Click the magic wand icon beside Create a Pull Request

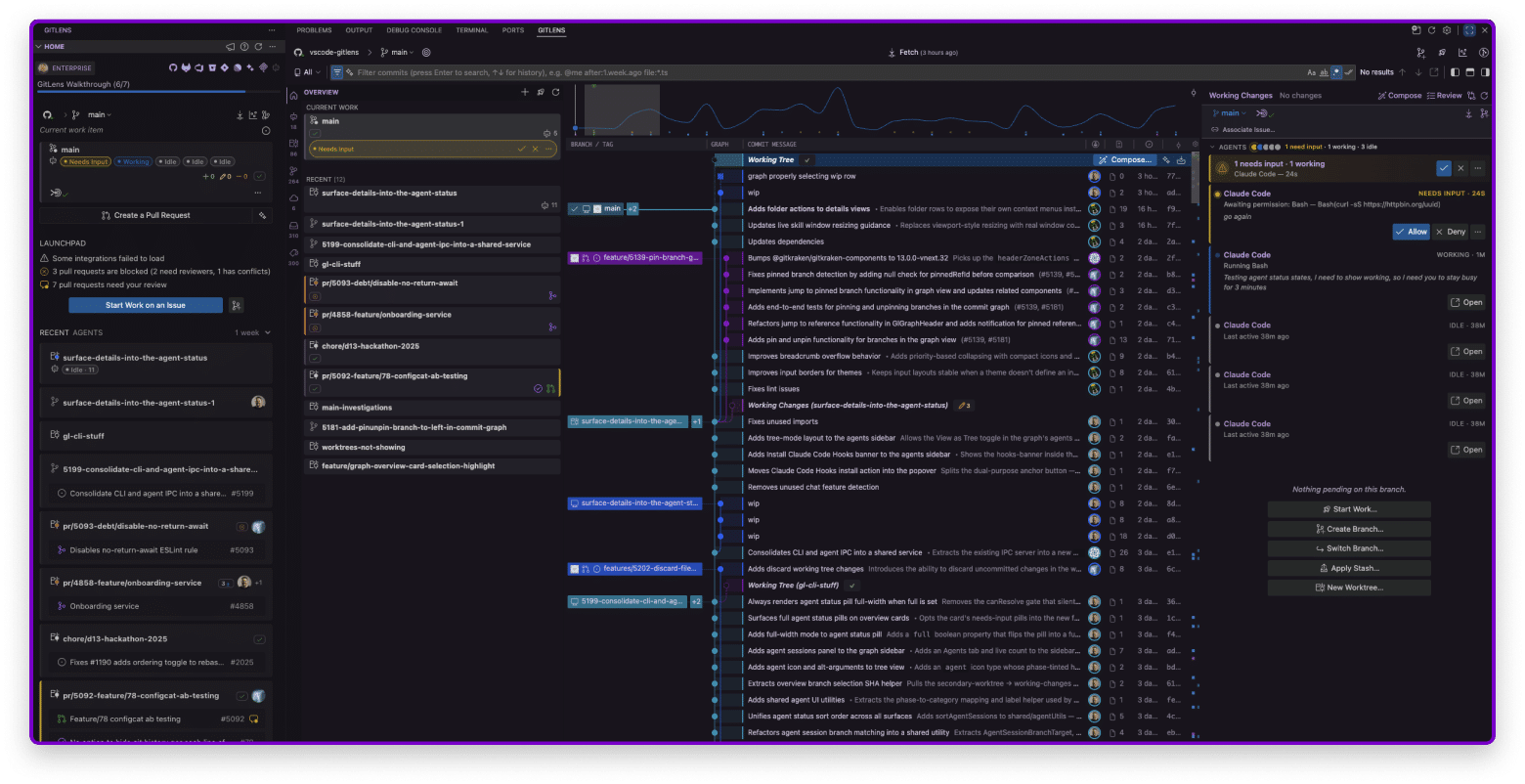pos(262,215)
